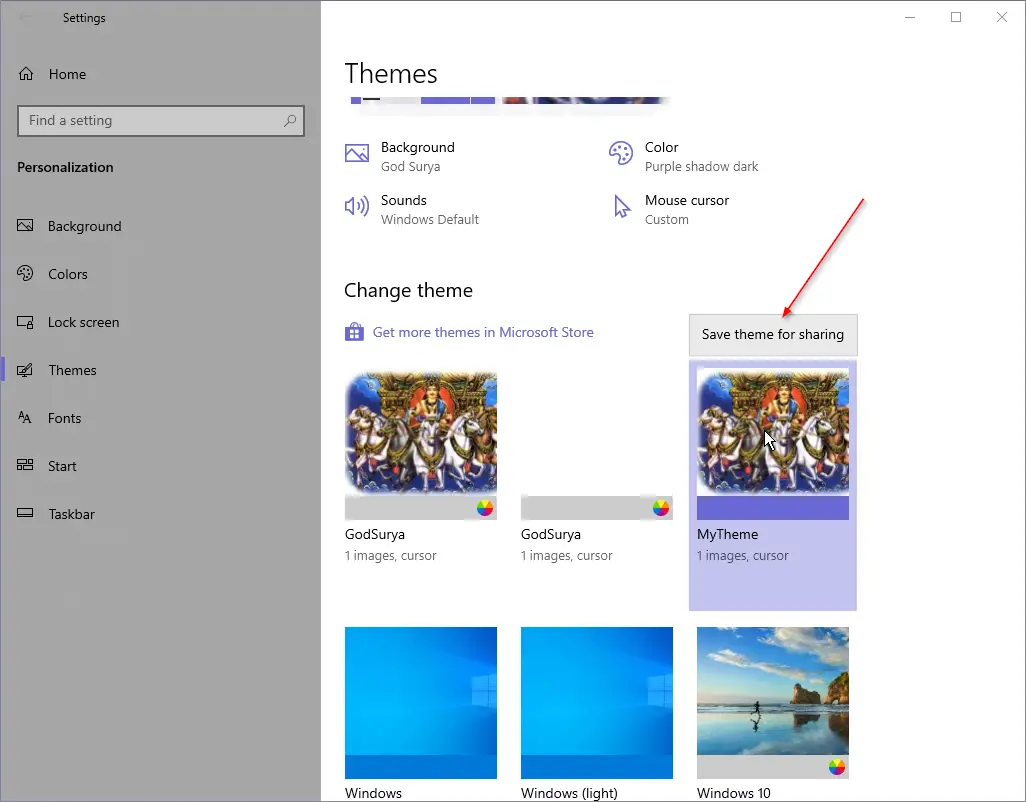
Task: Click the Start tiles icon in sidebar
Action: [25, 465]
